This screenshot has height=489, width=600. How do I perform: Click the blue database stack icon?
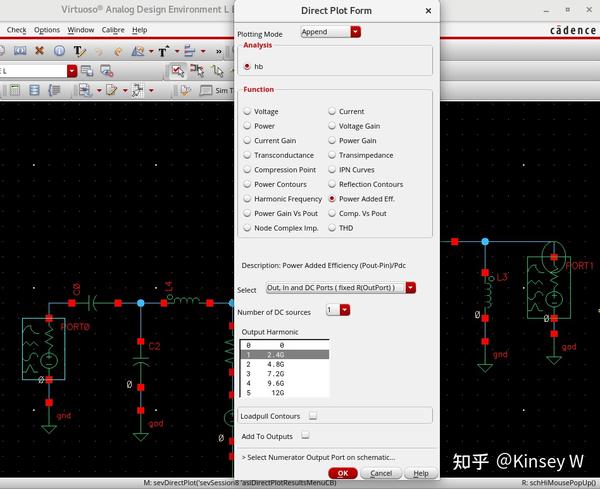[x=34, y=90]
